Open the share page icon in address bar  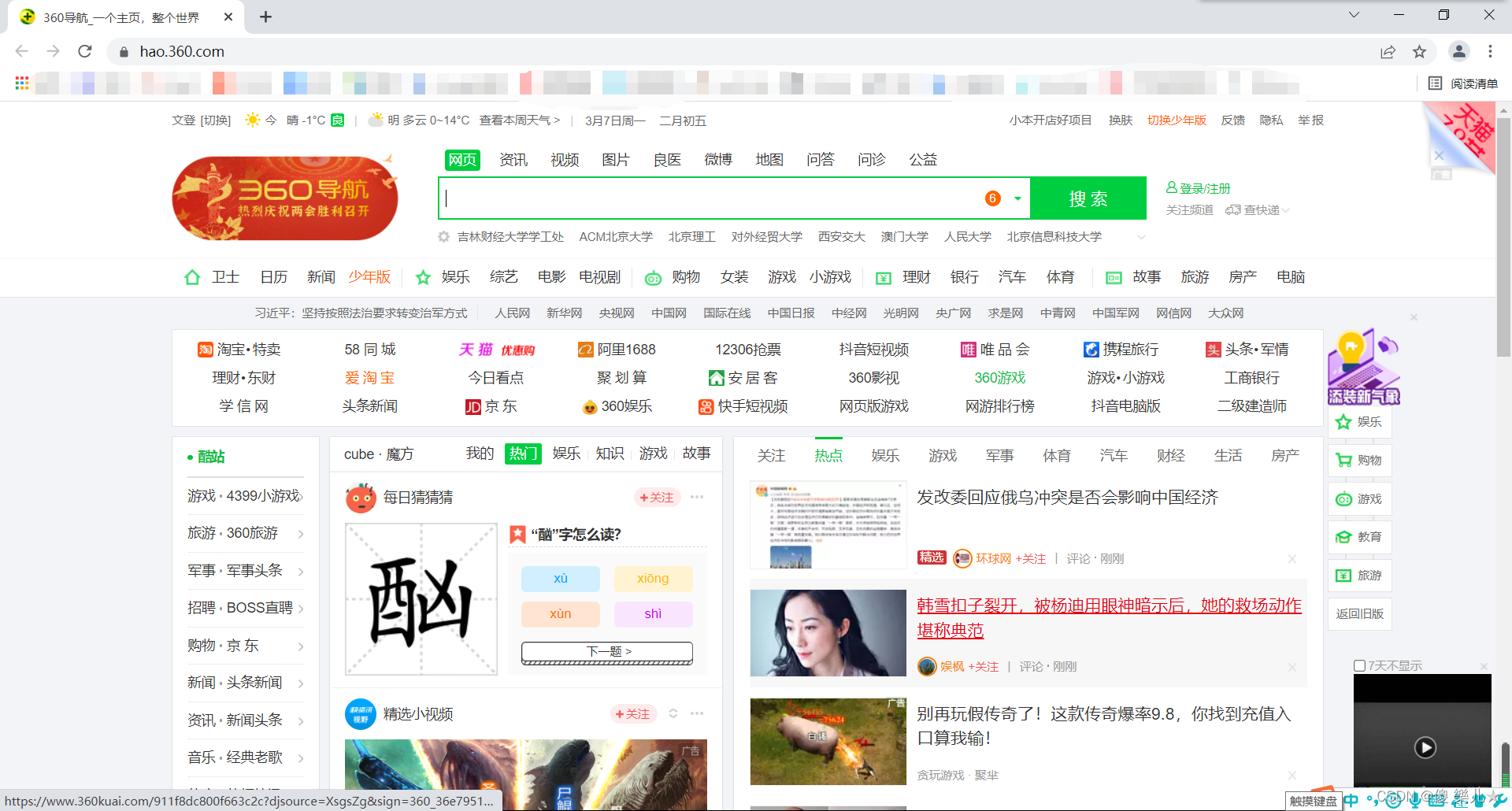pyautogui.click(x=1388, y=51)
